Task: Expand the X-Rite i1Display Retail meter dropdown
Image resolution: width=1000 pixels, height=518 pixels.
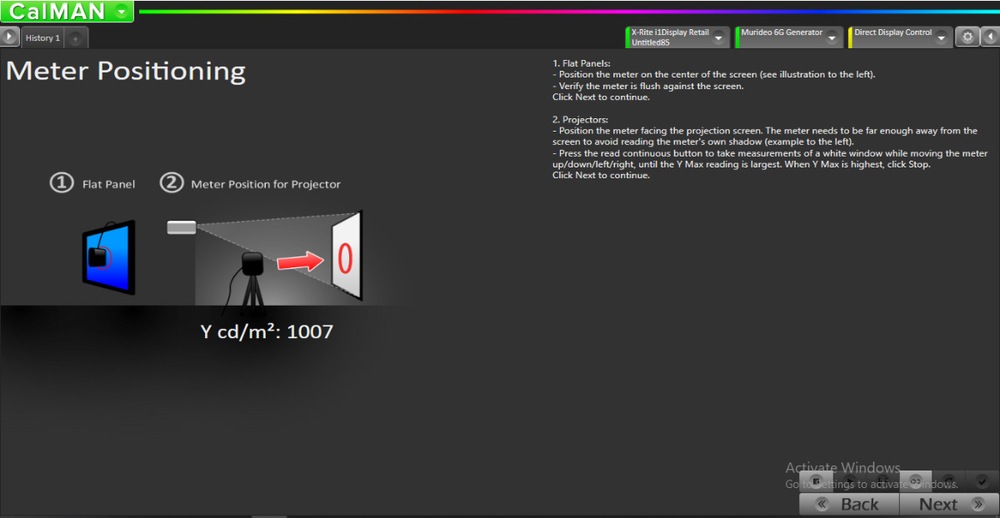Action: (718, 37)
